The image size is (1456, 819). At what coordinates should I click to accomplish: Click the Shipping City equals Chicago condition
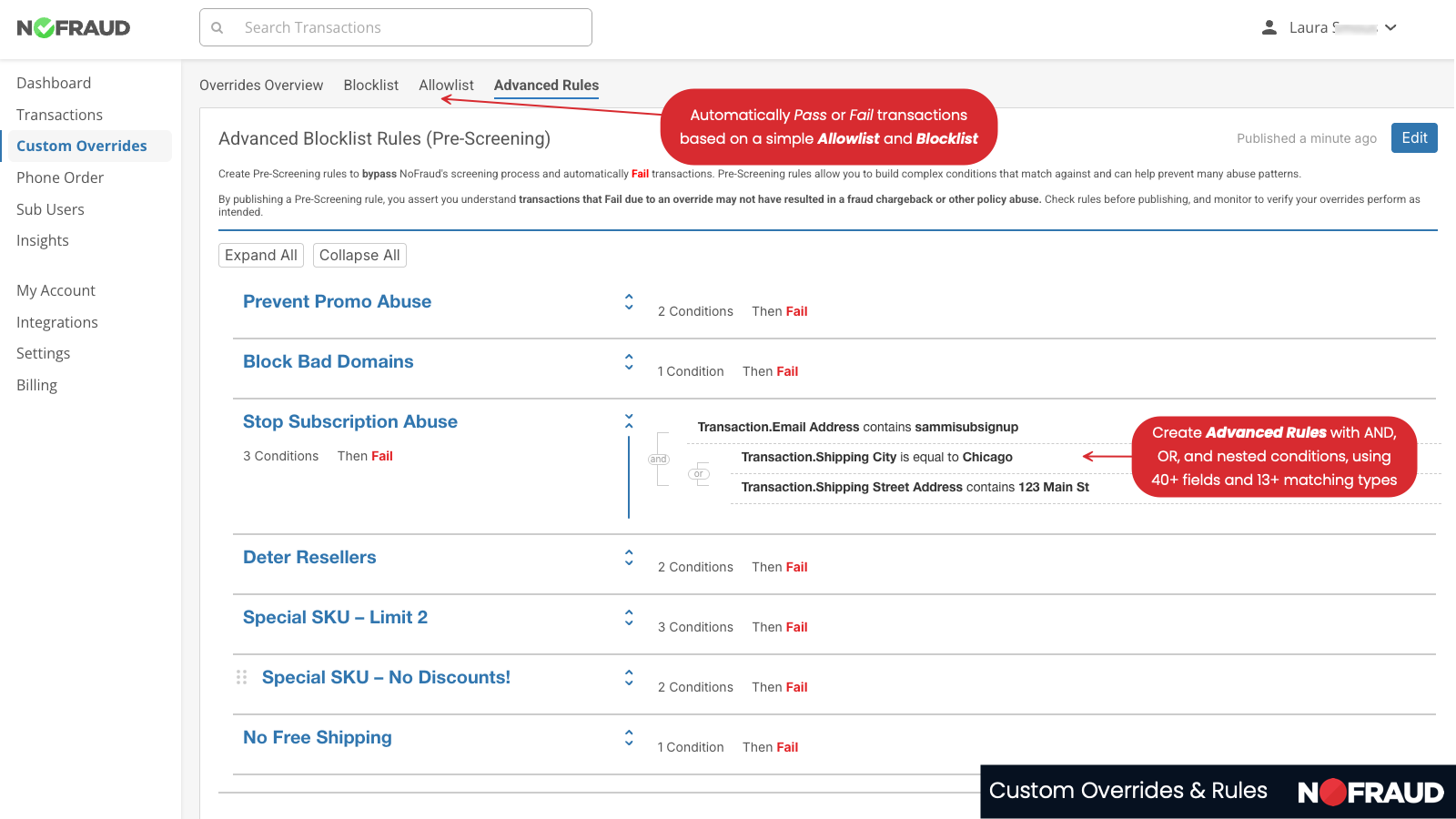[x=877, y=457]
